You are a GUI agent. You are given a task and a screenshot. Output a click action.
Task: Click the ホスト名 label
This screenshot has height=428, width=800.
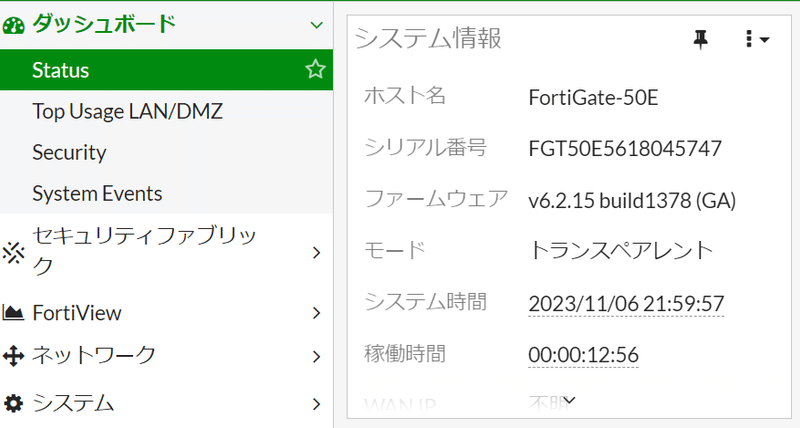[405, 95]
